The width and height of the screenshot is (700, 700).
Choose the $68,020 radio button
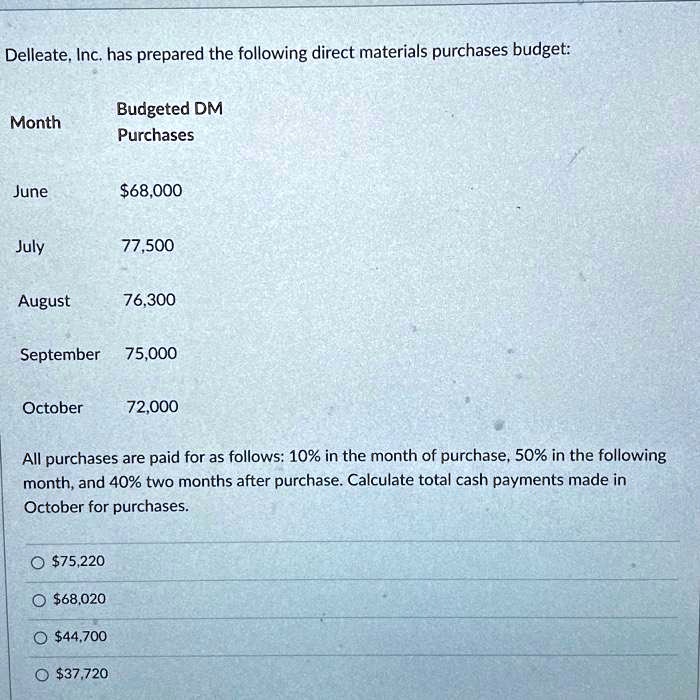coord(36,599)
